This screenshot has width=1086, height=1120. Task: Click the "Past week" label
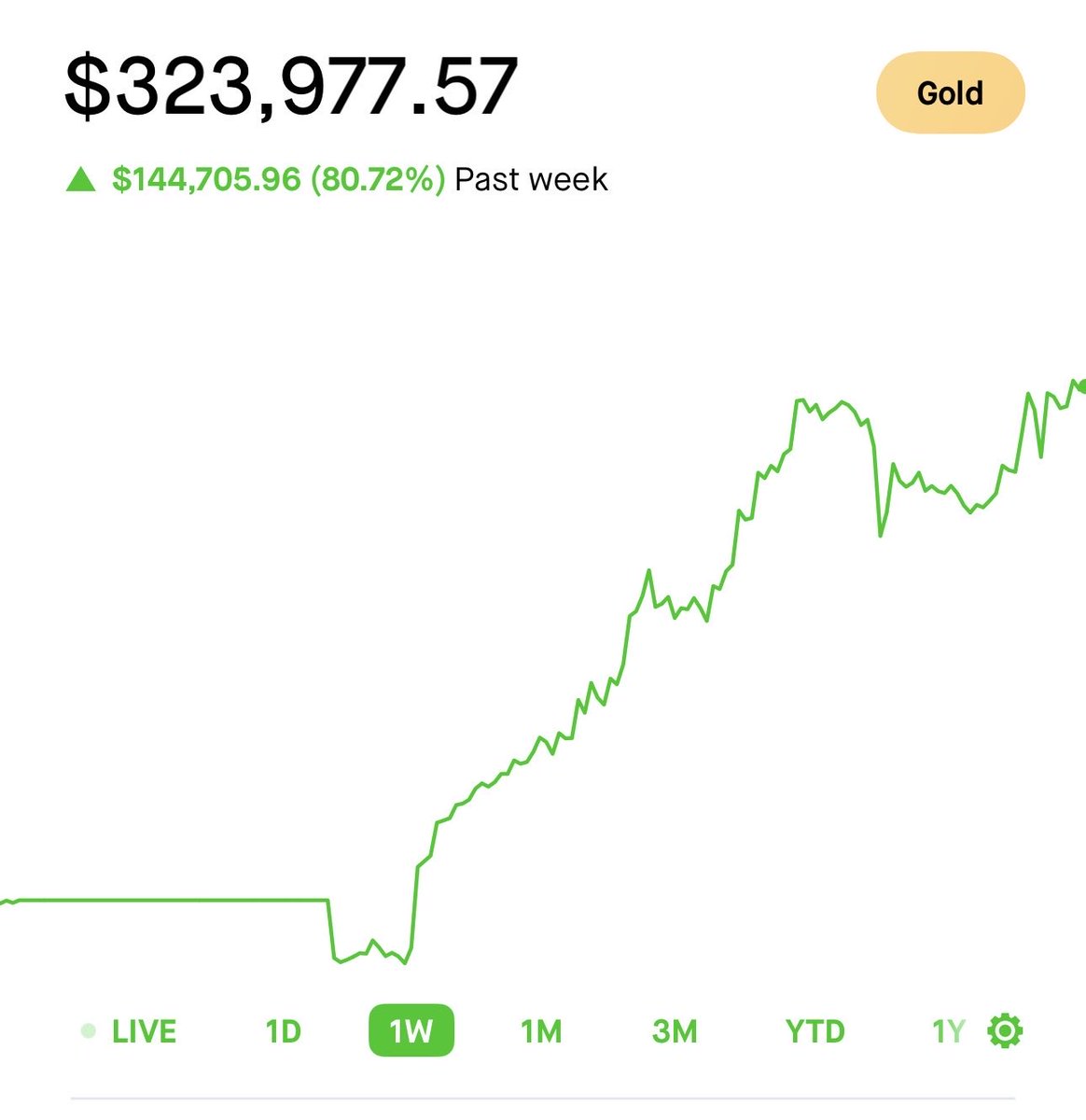click(531, 179)
